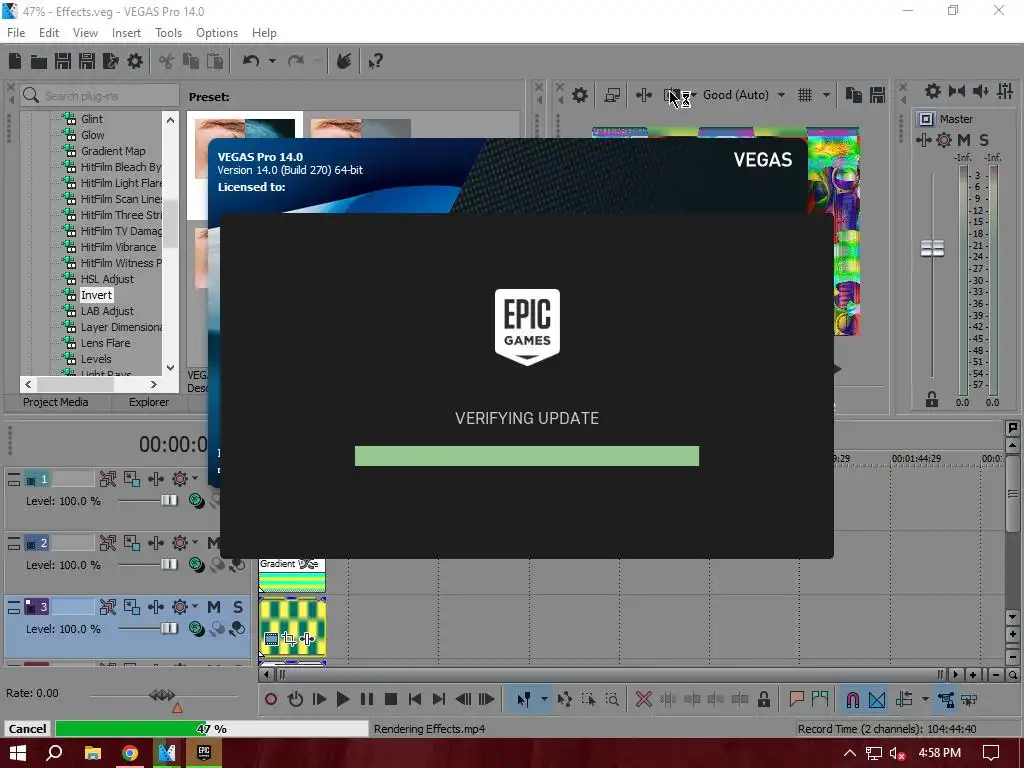This screenshot has height=768, width=1024.
Task: Click the Save project disk icon
Action: click(x=63, y=61)
